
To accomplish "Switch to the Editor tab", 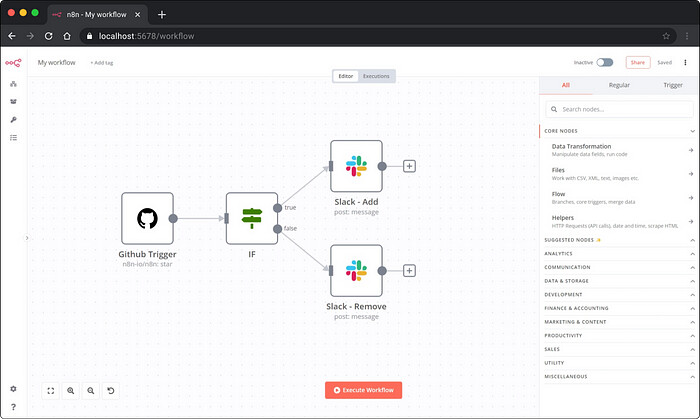I will [346, 76].
